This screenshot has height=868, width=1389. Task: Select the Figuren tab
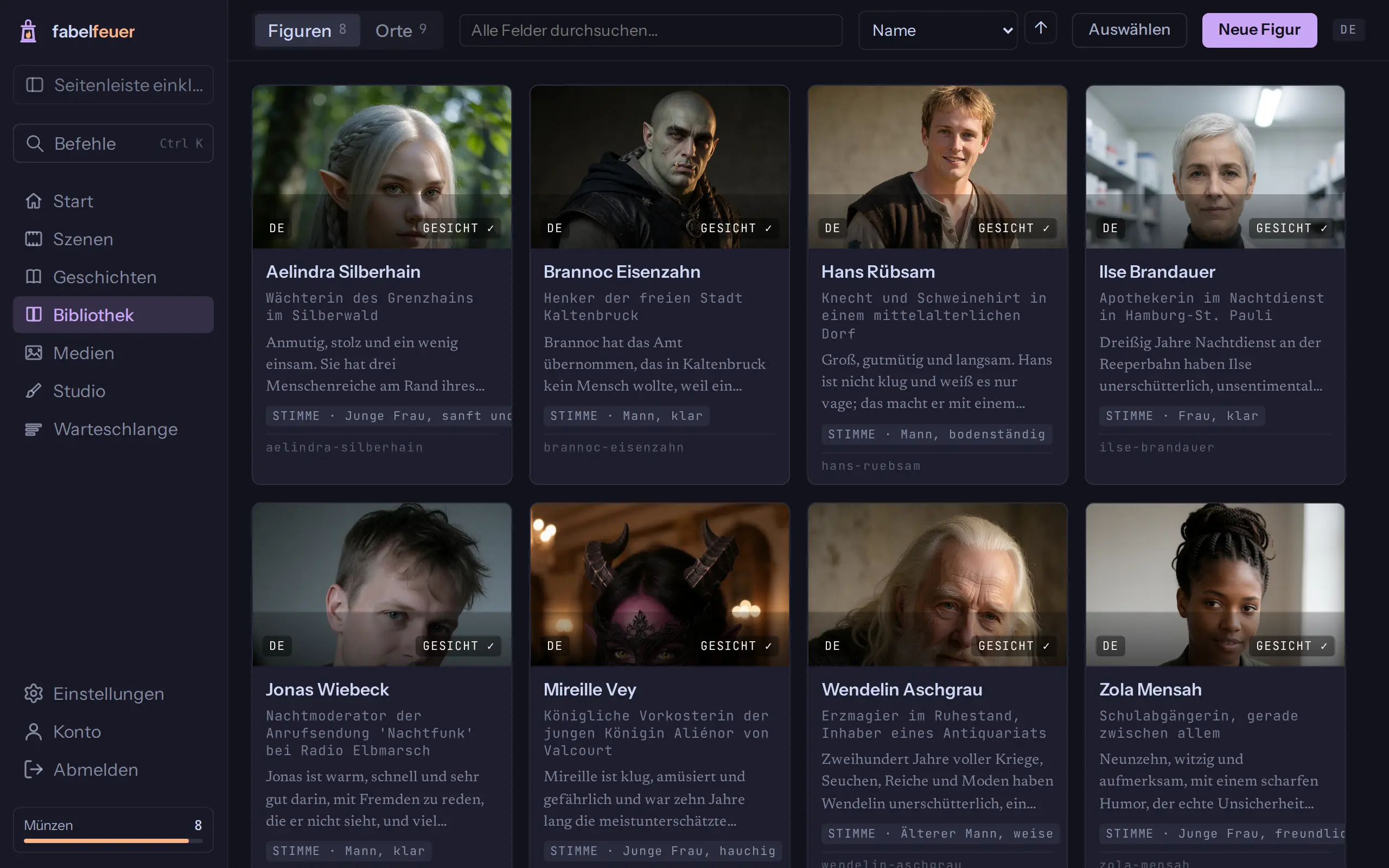click(307, 30)
